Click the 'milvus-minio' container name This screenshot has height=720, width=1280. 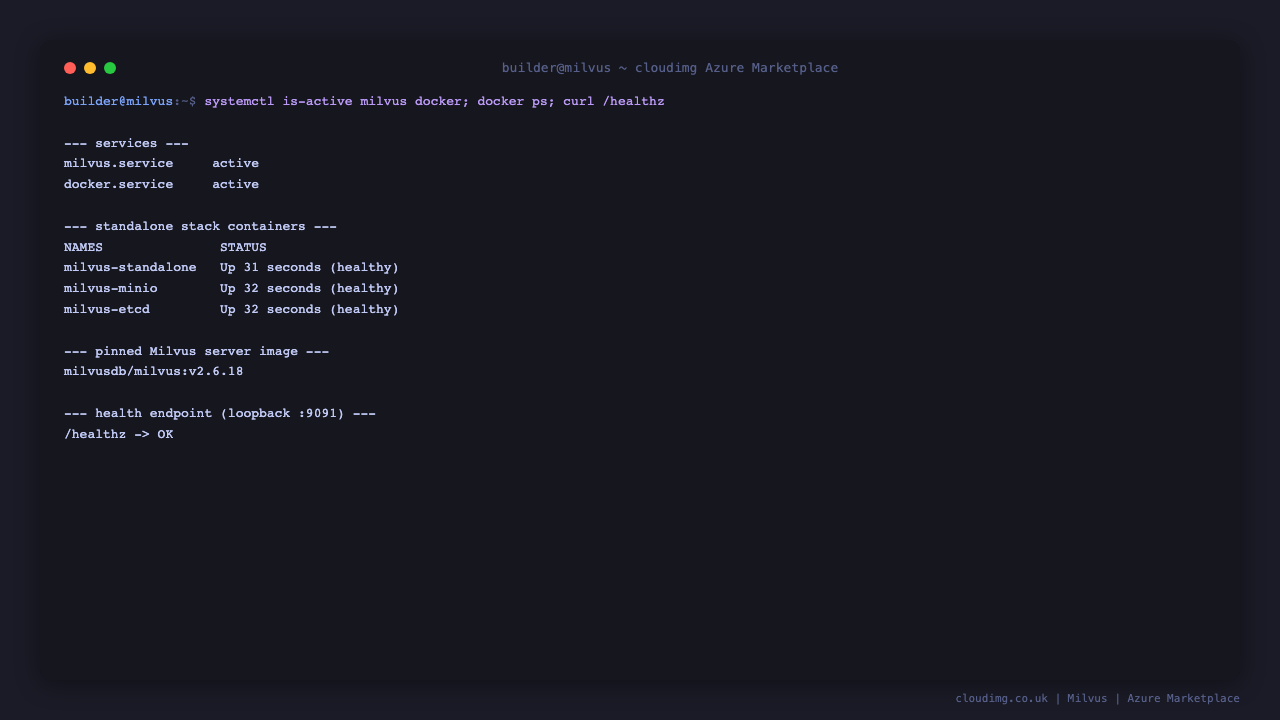(x=110, y=288)
